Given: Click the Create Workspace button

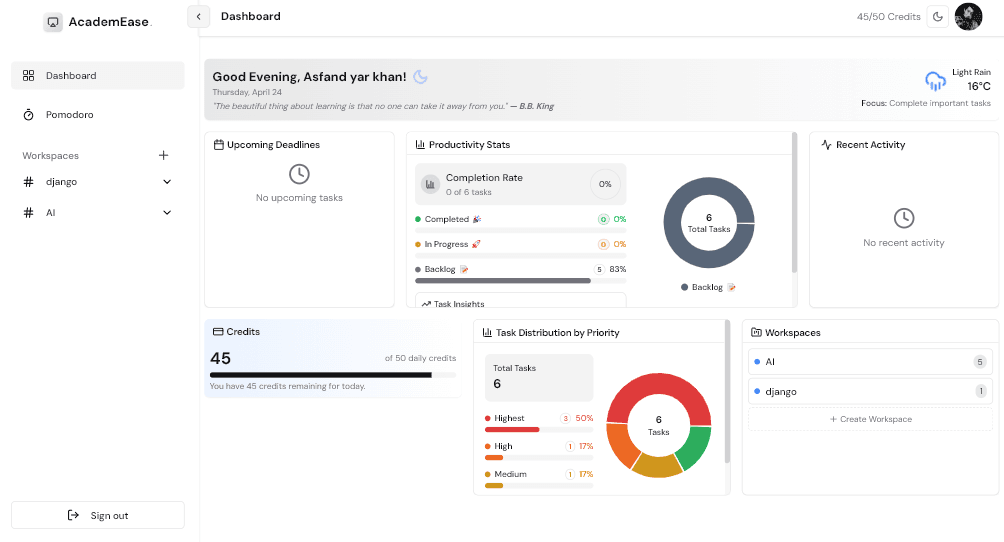Looking at the screenshot, I should pos(870,419).
